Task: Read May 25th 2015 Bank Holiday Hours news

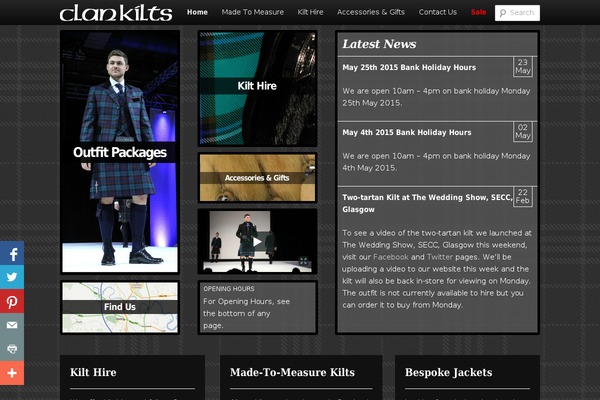Action: 409,67
